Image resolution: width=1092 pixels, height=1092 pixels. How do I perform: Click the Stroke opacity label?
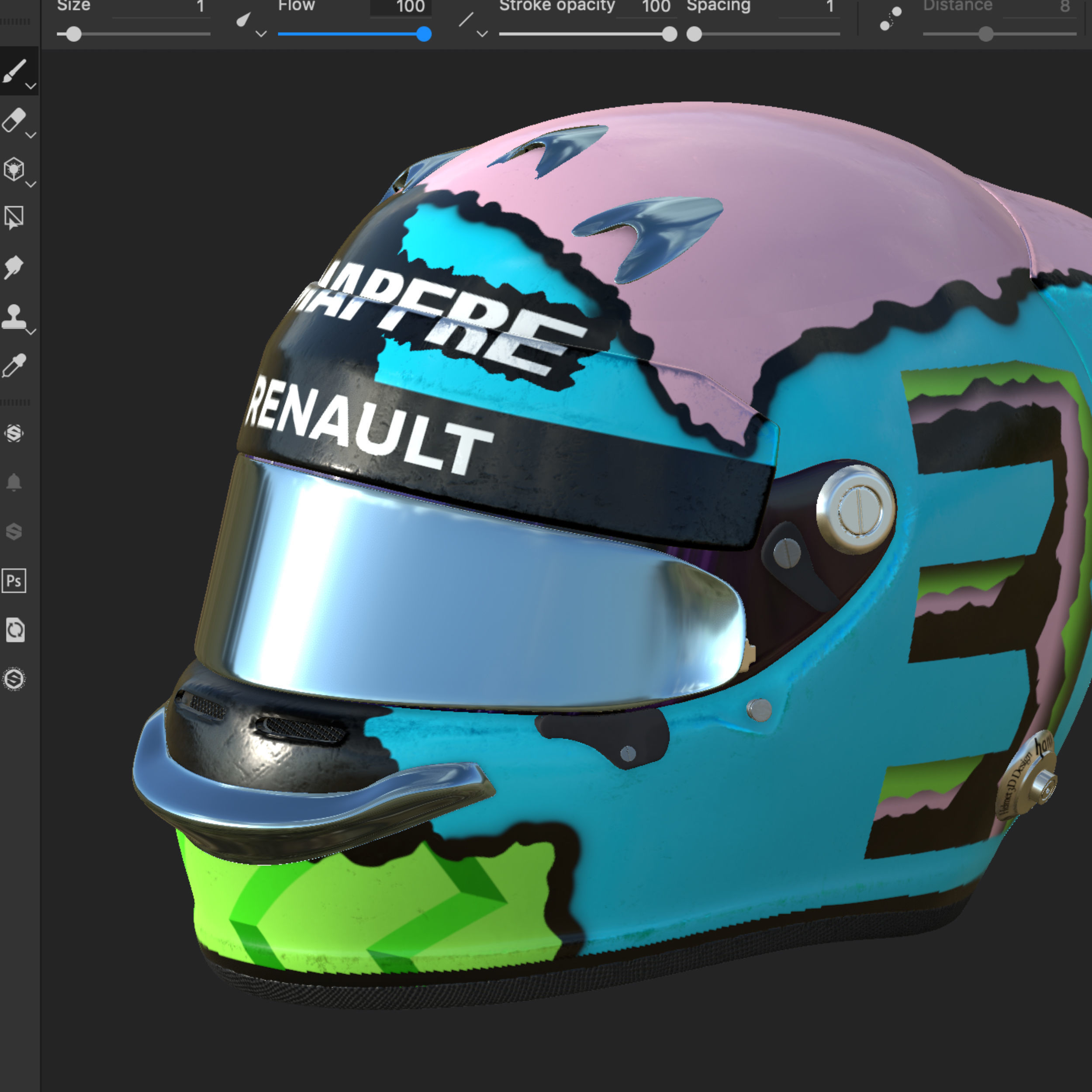[557, 6]
